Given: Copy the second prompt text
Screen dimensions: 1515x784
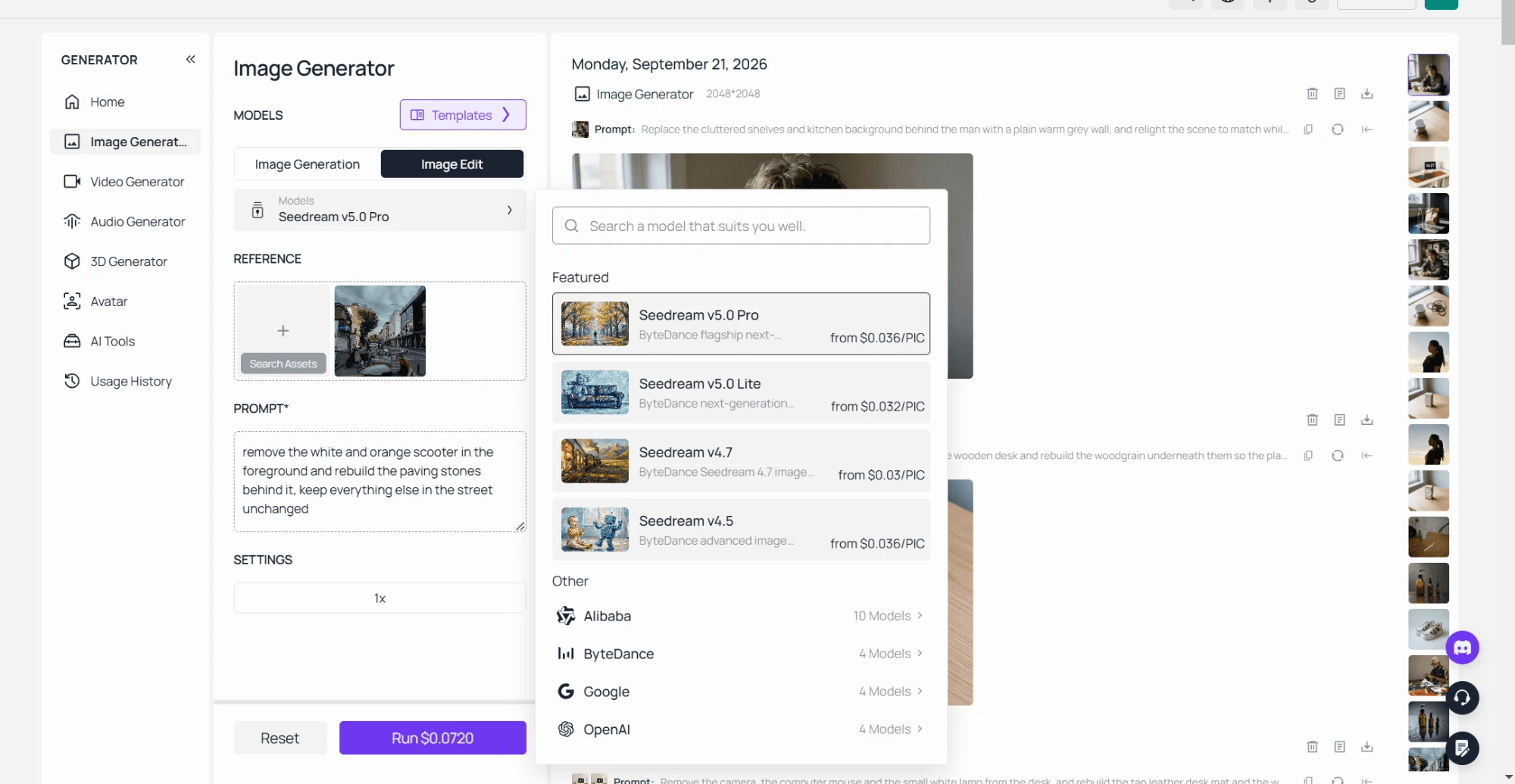Looking at the screenshot, I should pyautogui.click(x=1308, y=455).
